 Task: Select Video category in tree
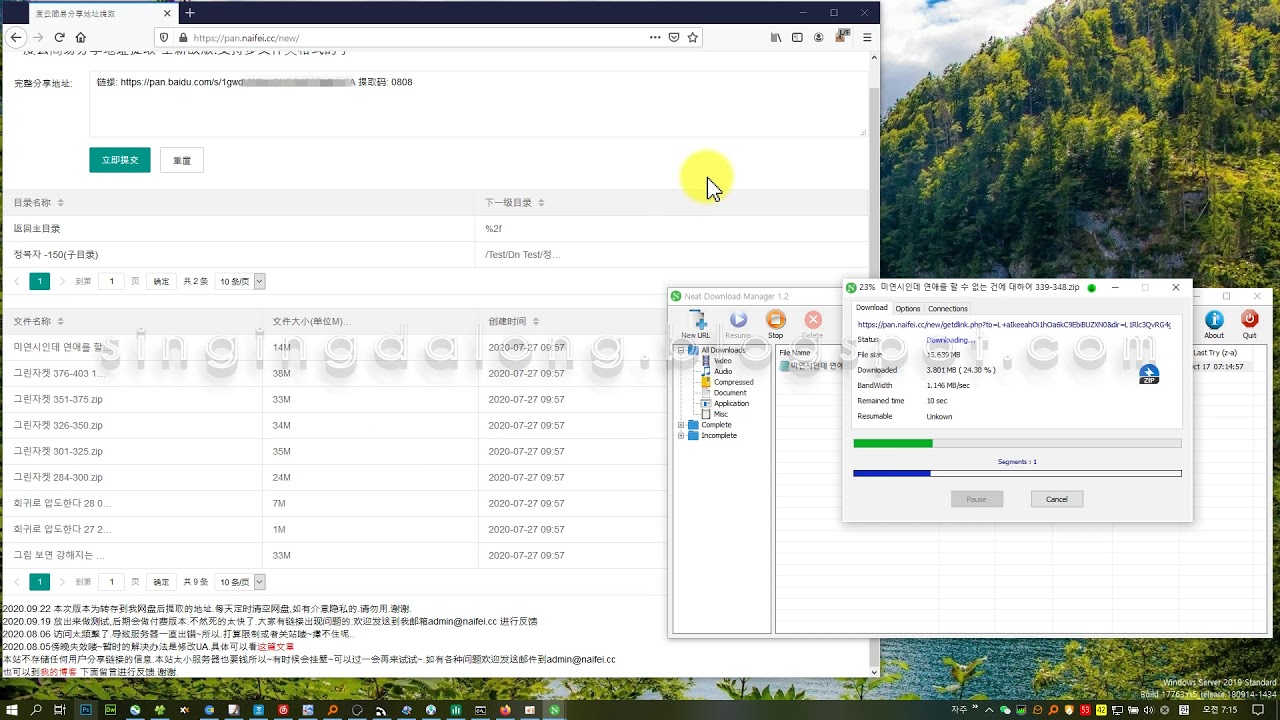[722, 361]
